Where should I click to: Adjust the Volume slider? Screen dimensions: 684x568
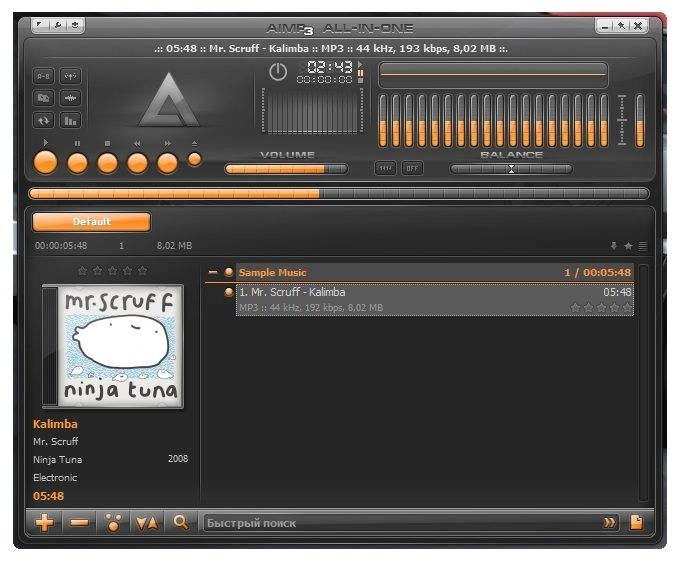pyautogui.click(x=287, y=169)
